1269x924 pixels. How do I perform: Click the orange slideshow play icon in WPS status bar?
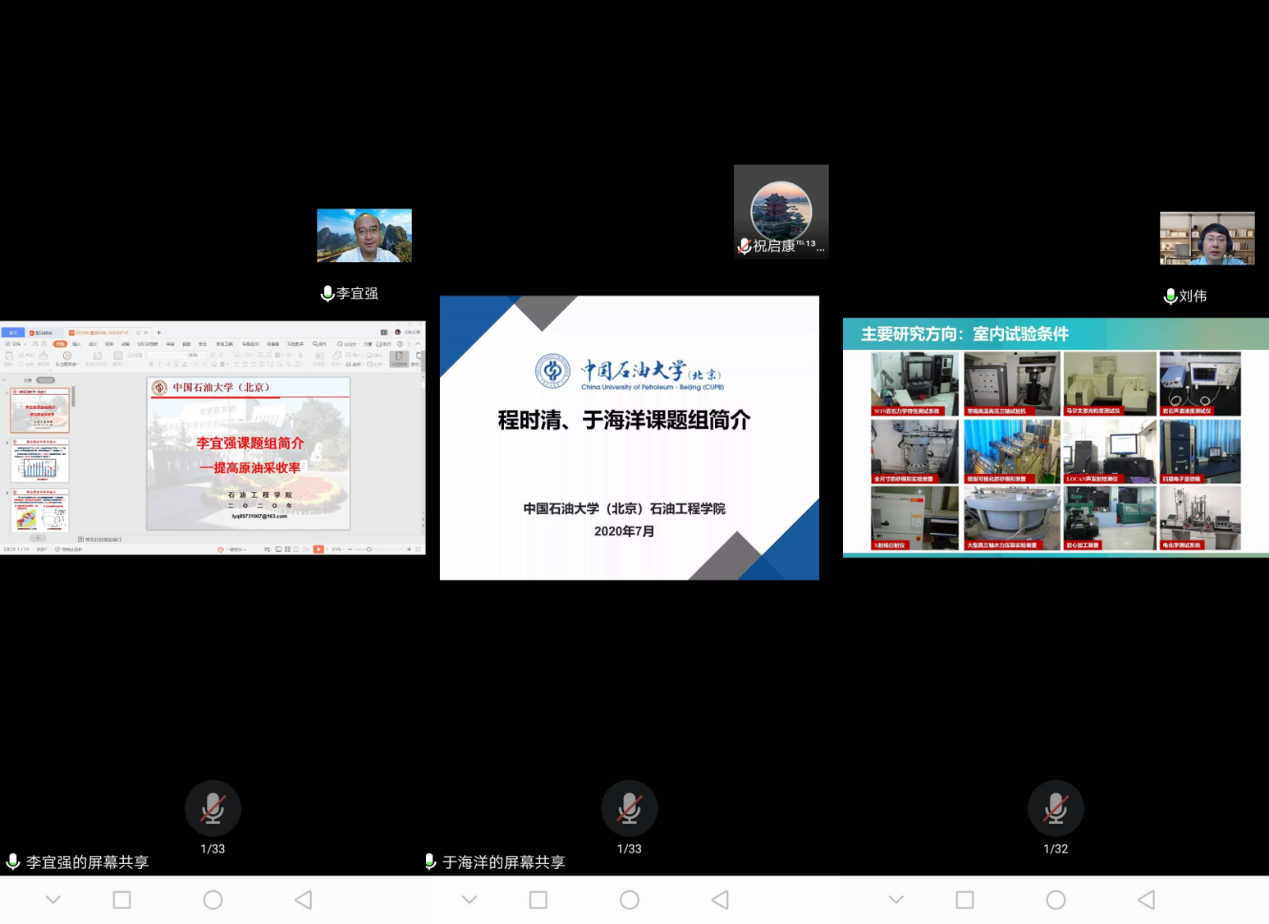(x=318, y=549)
